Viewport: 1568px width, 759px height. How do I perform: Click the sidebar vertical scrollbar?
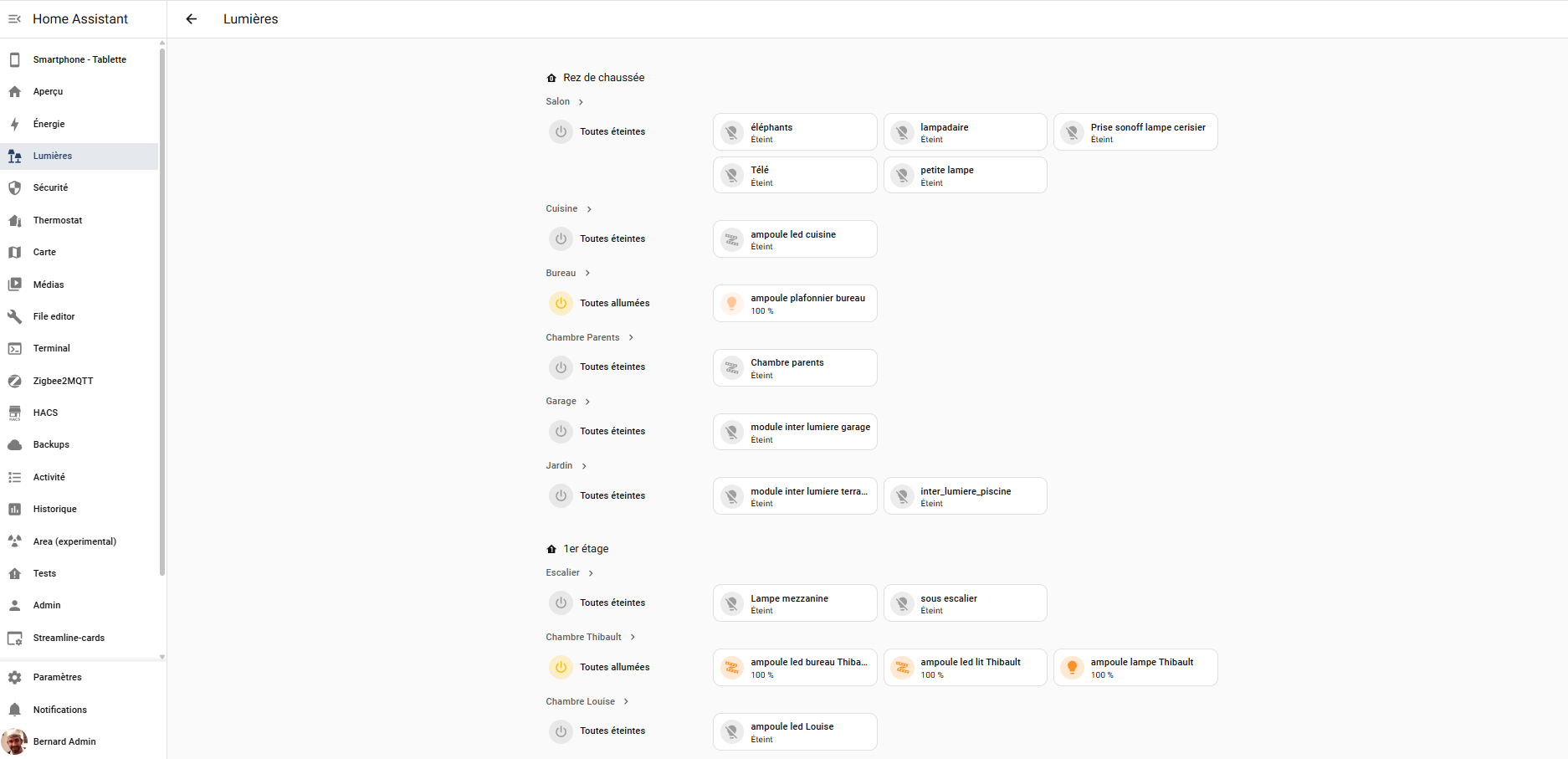[x=161, y=310]
